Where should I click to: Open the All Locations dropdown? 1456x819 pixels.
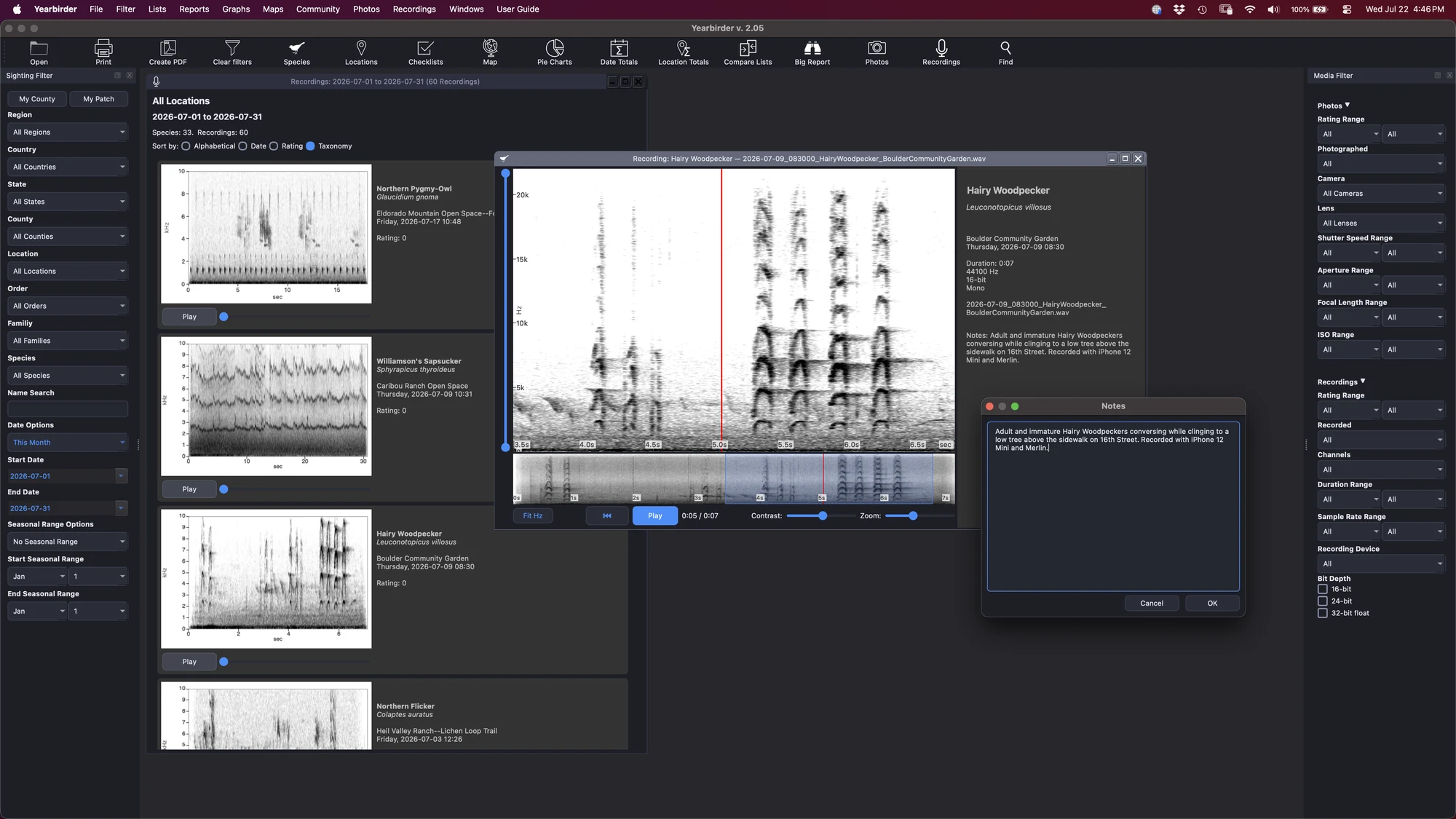click(x=68, y=272)
